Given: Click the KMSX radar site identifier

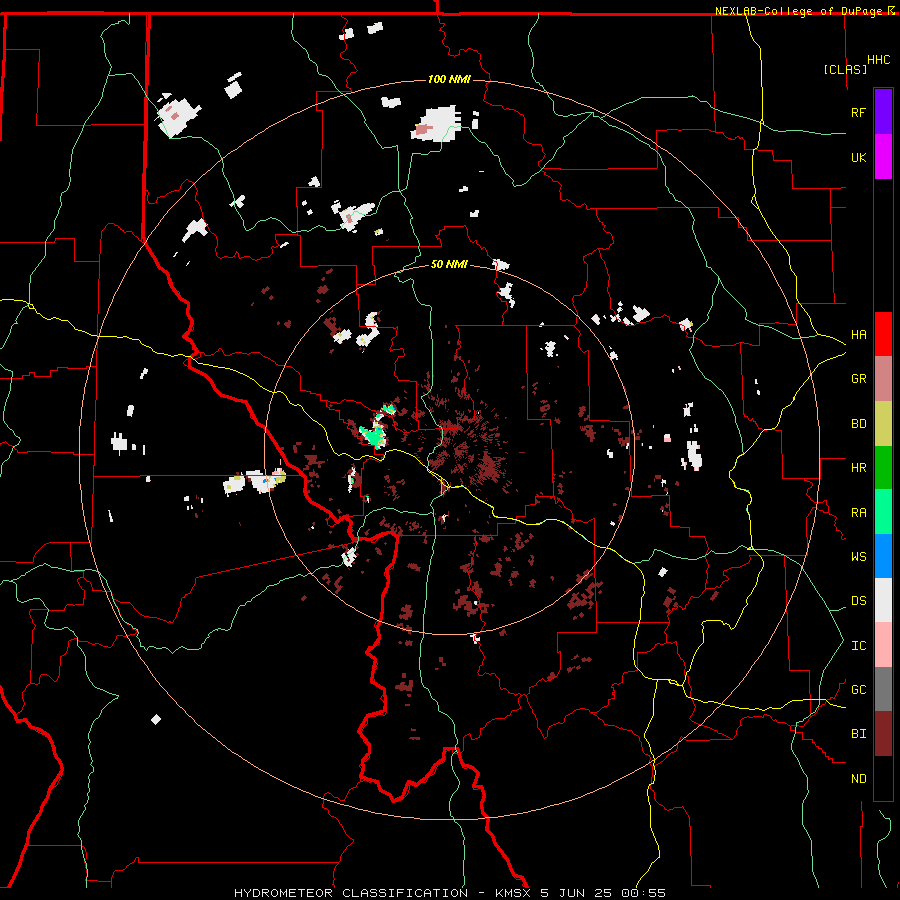Looking at the screenshot, I should coord(514,893).
